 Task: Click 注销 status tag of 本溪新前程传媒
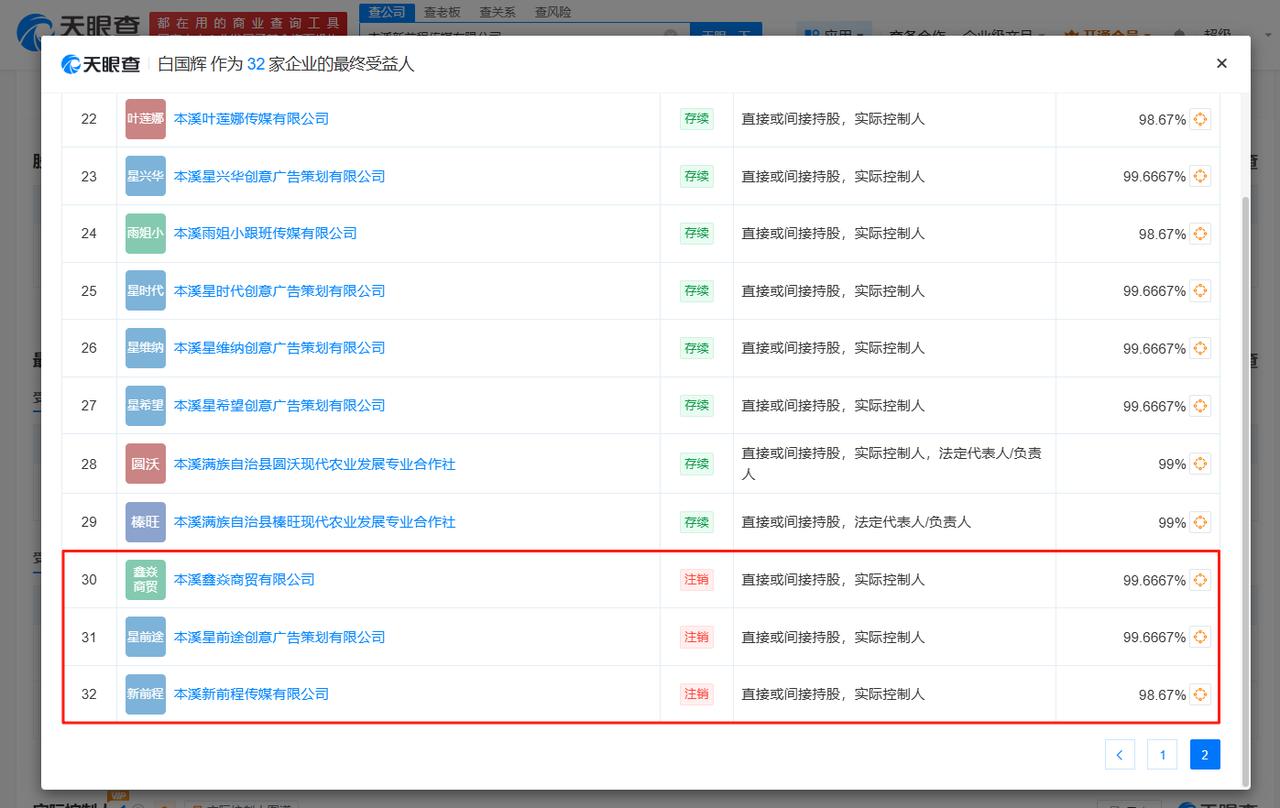pos(696,694)
